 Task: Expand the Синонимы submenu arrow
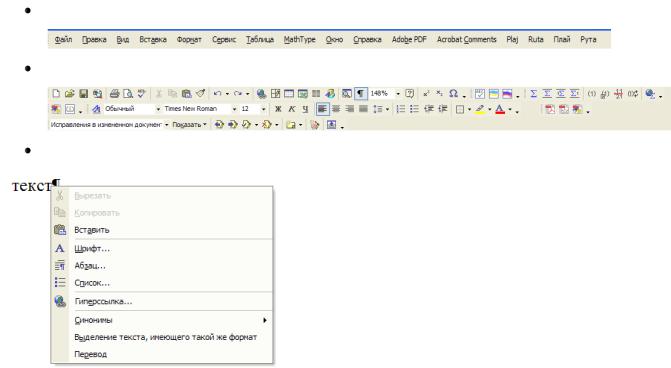click(x=265, y=320)
